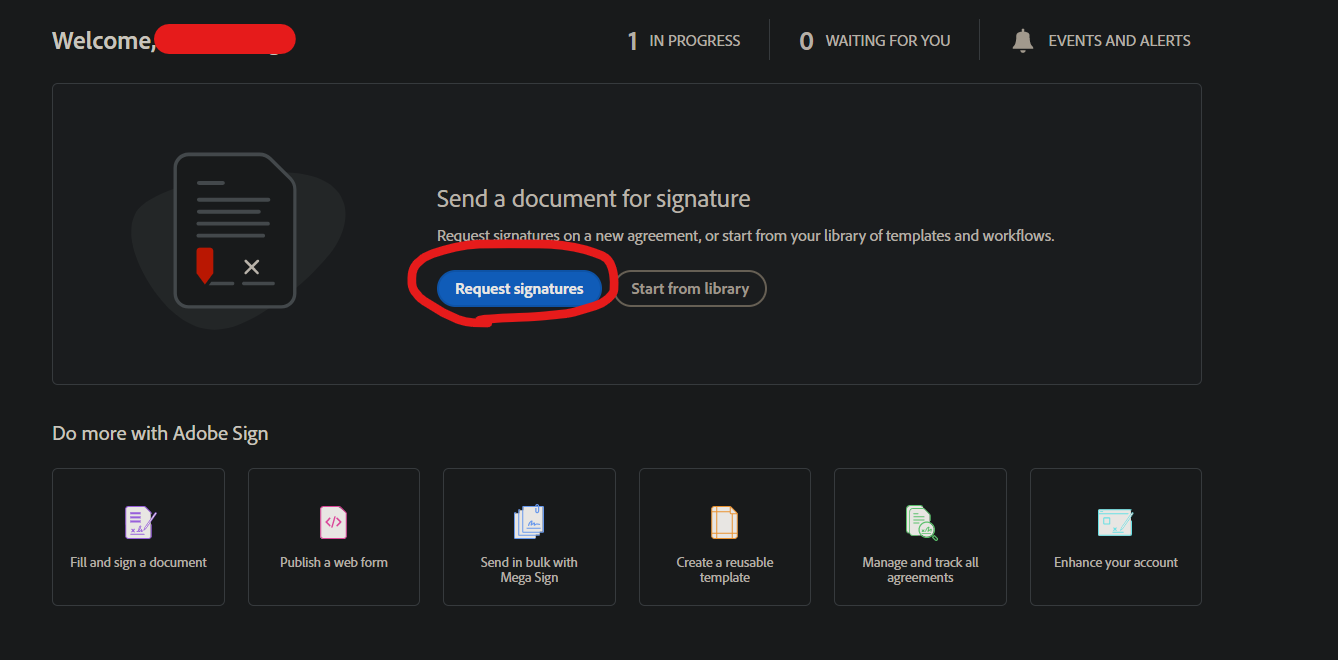Select "Manage and track all agreements" text

pos(920,570)
